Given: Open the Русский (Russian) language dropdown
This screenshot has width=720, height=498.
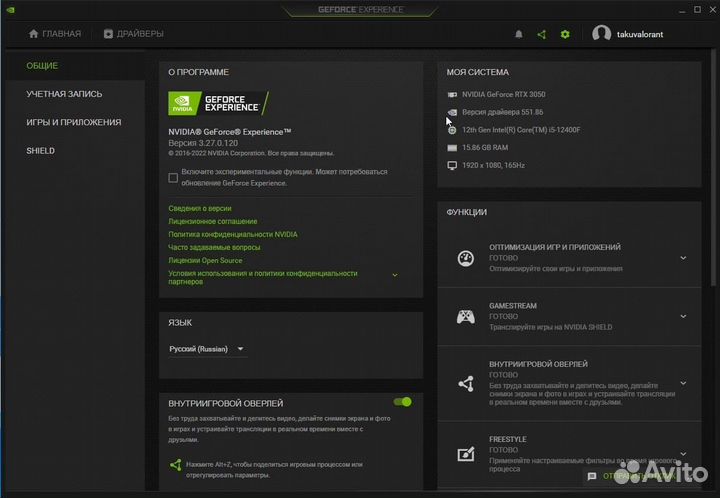Looking at the screenshot, I should 207,349.
